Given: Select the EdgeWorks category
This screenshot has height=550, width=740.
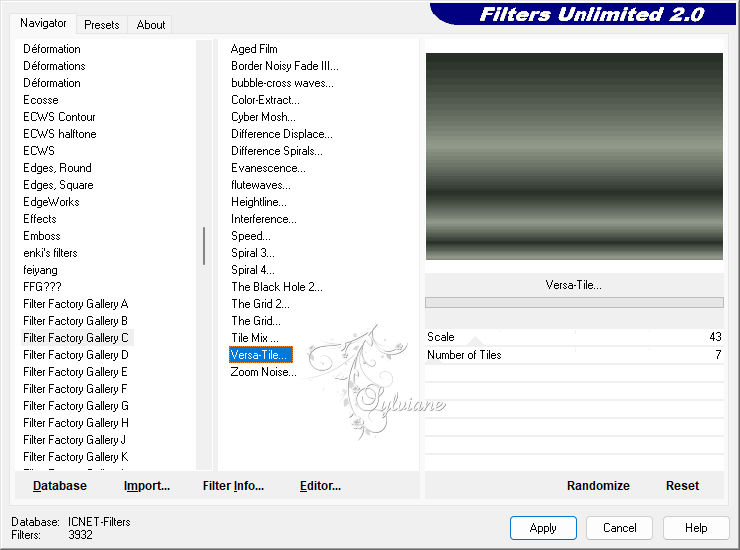Looking at the screenshot, I should (51, 202).
